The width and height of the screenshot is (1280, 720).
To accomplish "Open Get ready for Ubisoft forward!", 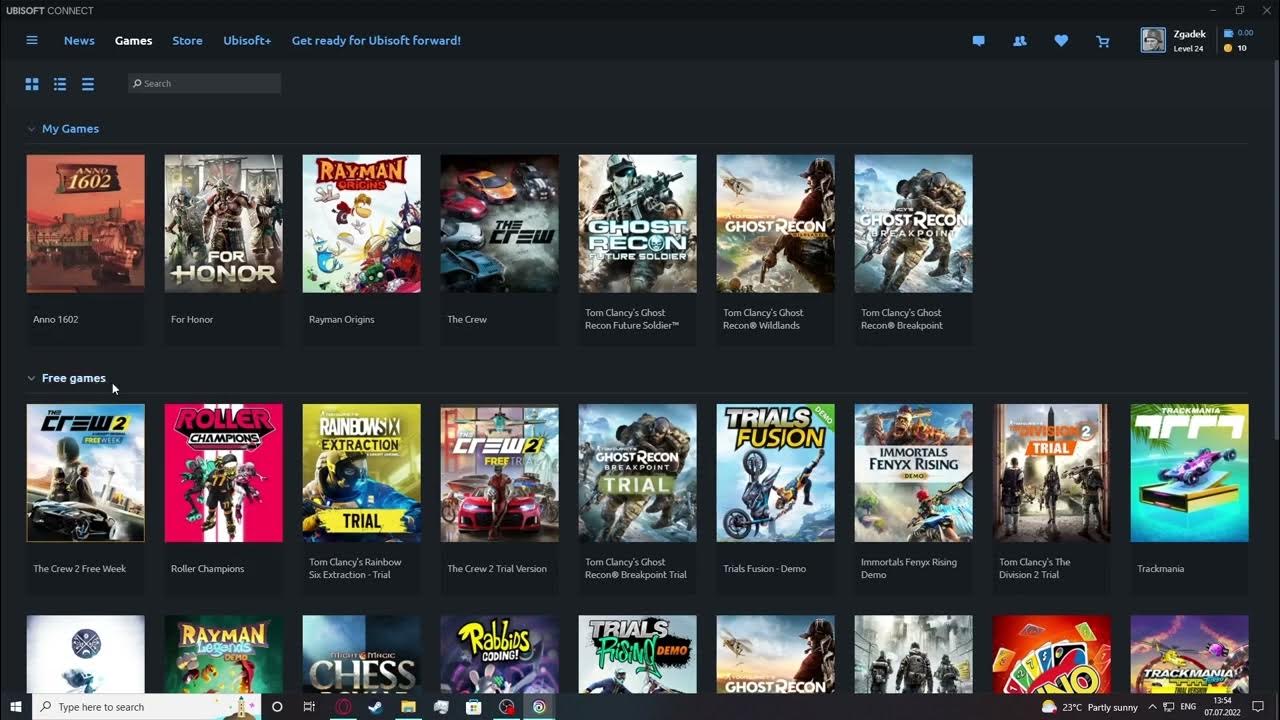I will [376, 41].
